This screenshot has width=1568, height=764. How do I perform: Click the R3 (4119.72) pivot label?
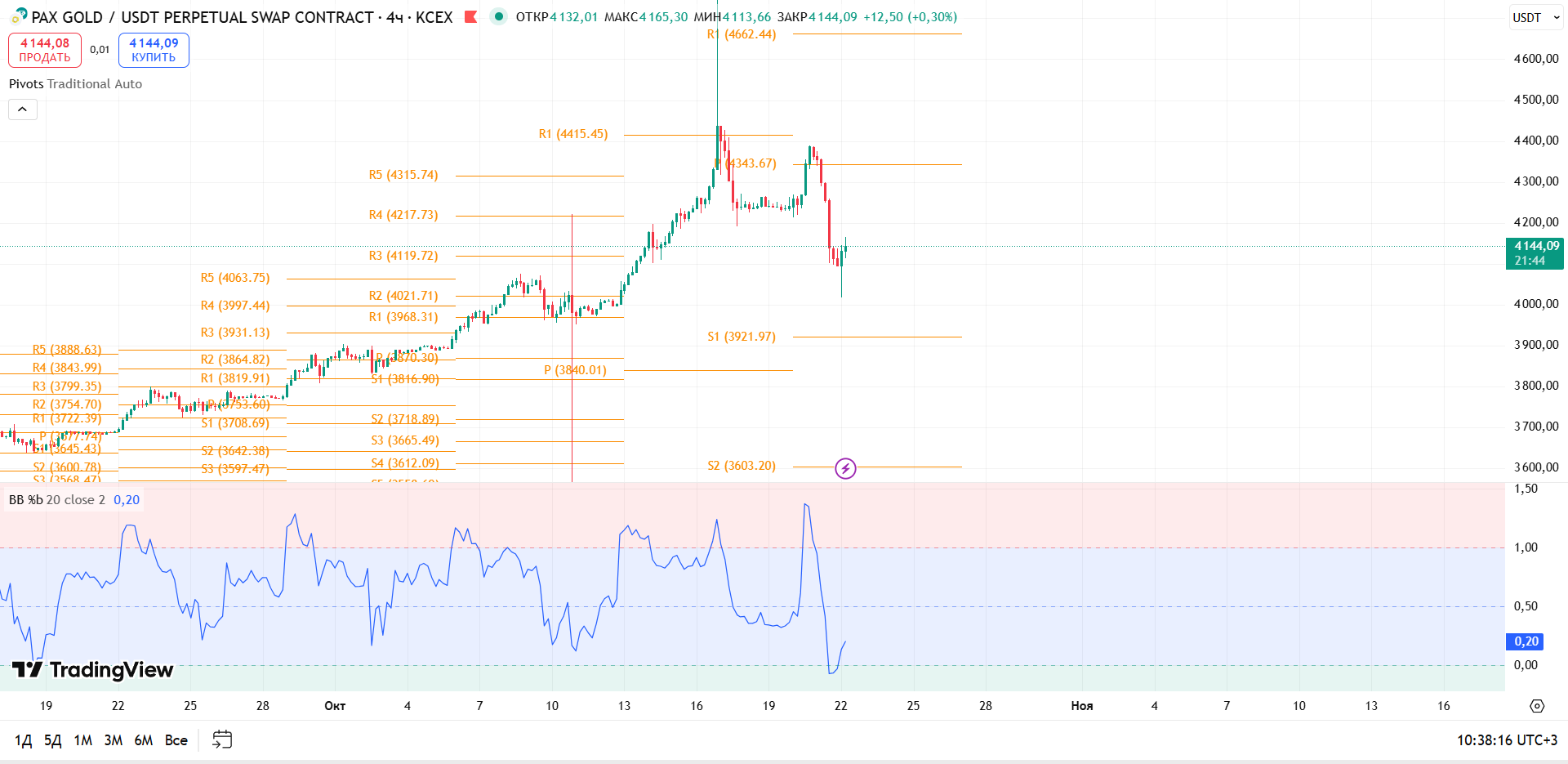[403, 256]
